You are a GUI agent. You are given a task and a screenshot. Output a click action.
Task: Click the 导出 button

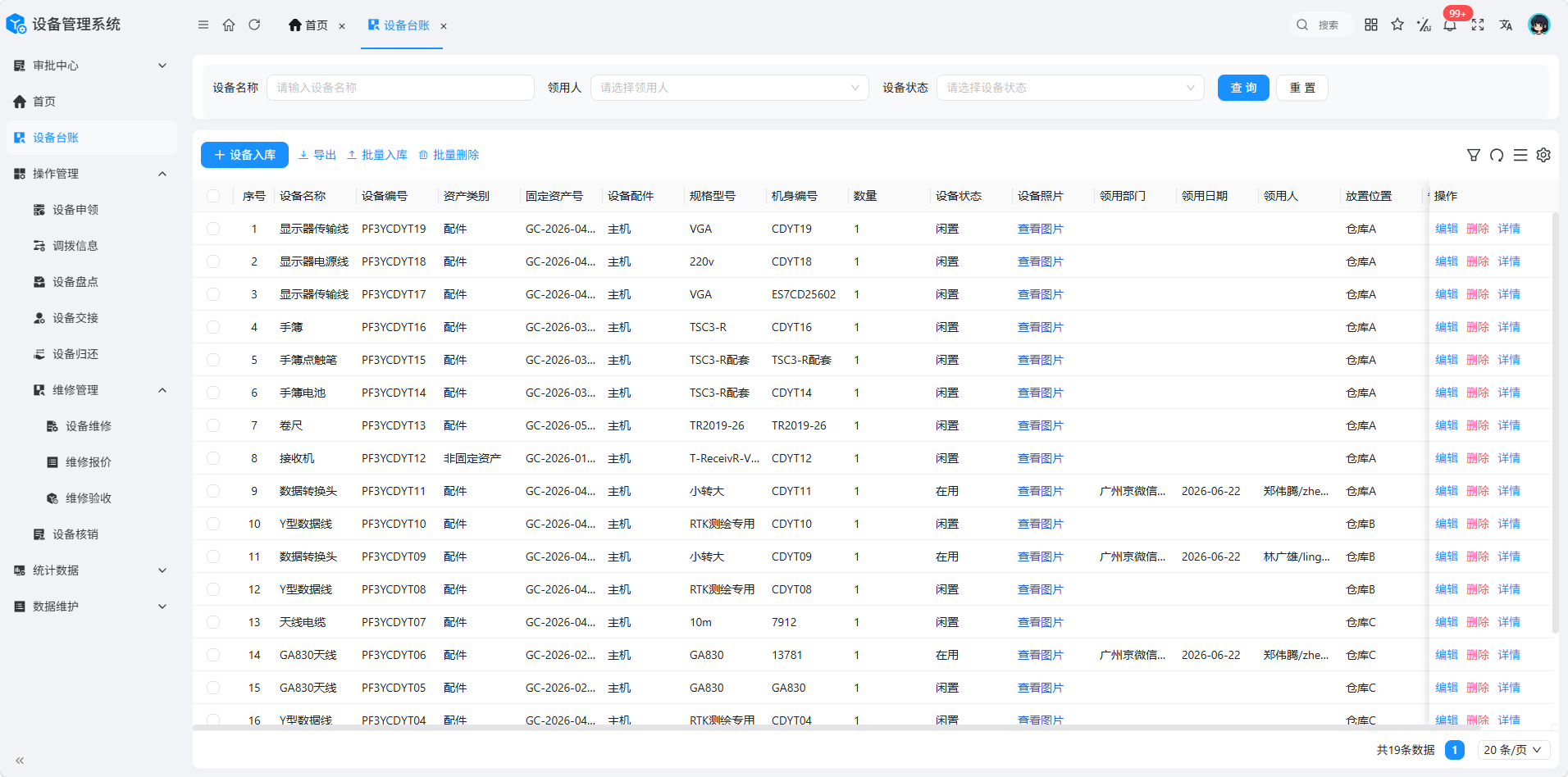click(x=317, y=155)
